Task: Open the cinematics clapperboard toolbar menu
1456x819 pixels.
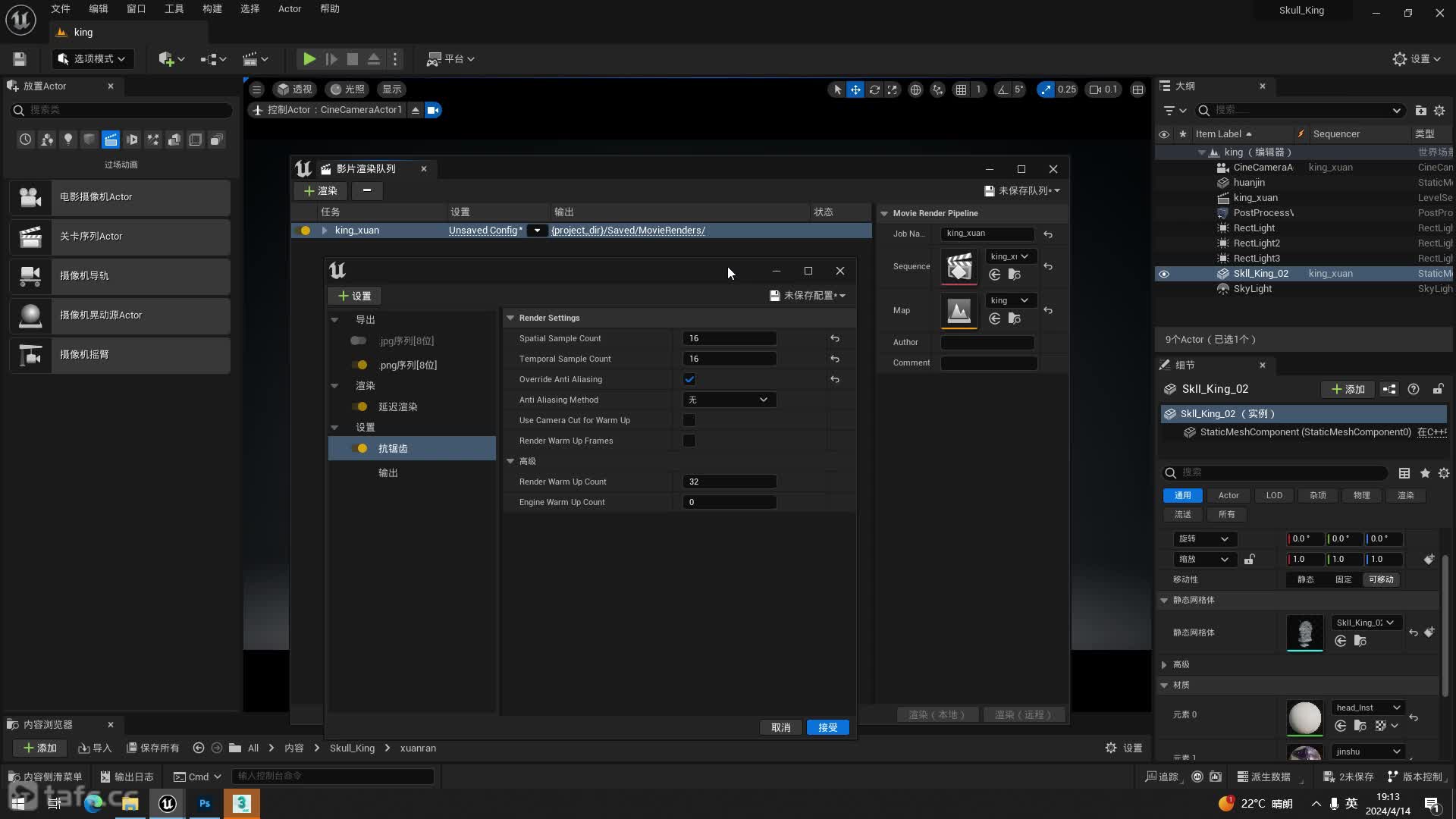Action: (256, 59)
